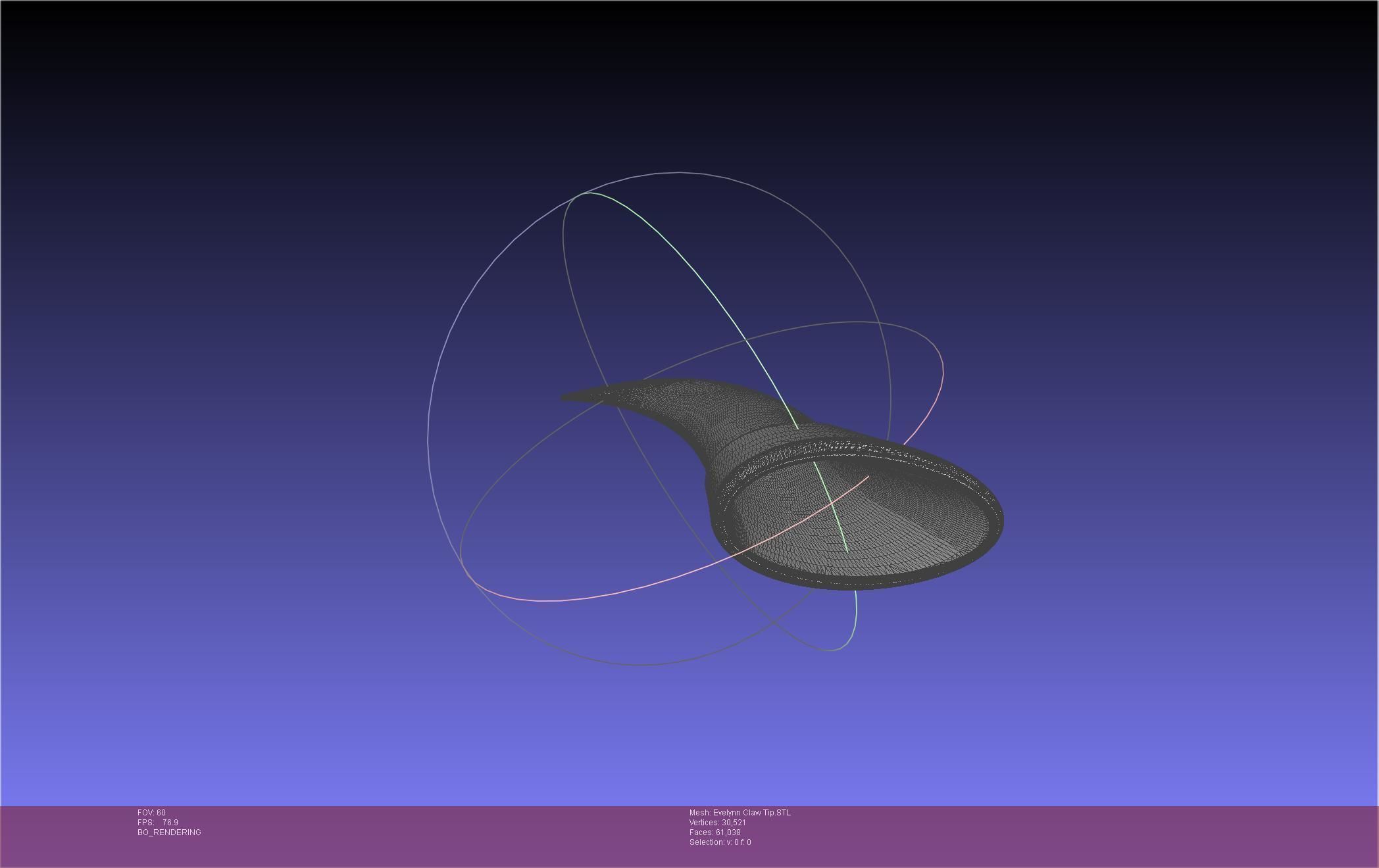The width and height of the screenshot is (1379, 868).
Task: Click the pointed tip of the claw mesh
Action: [566, 397]
